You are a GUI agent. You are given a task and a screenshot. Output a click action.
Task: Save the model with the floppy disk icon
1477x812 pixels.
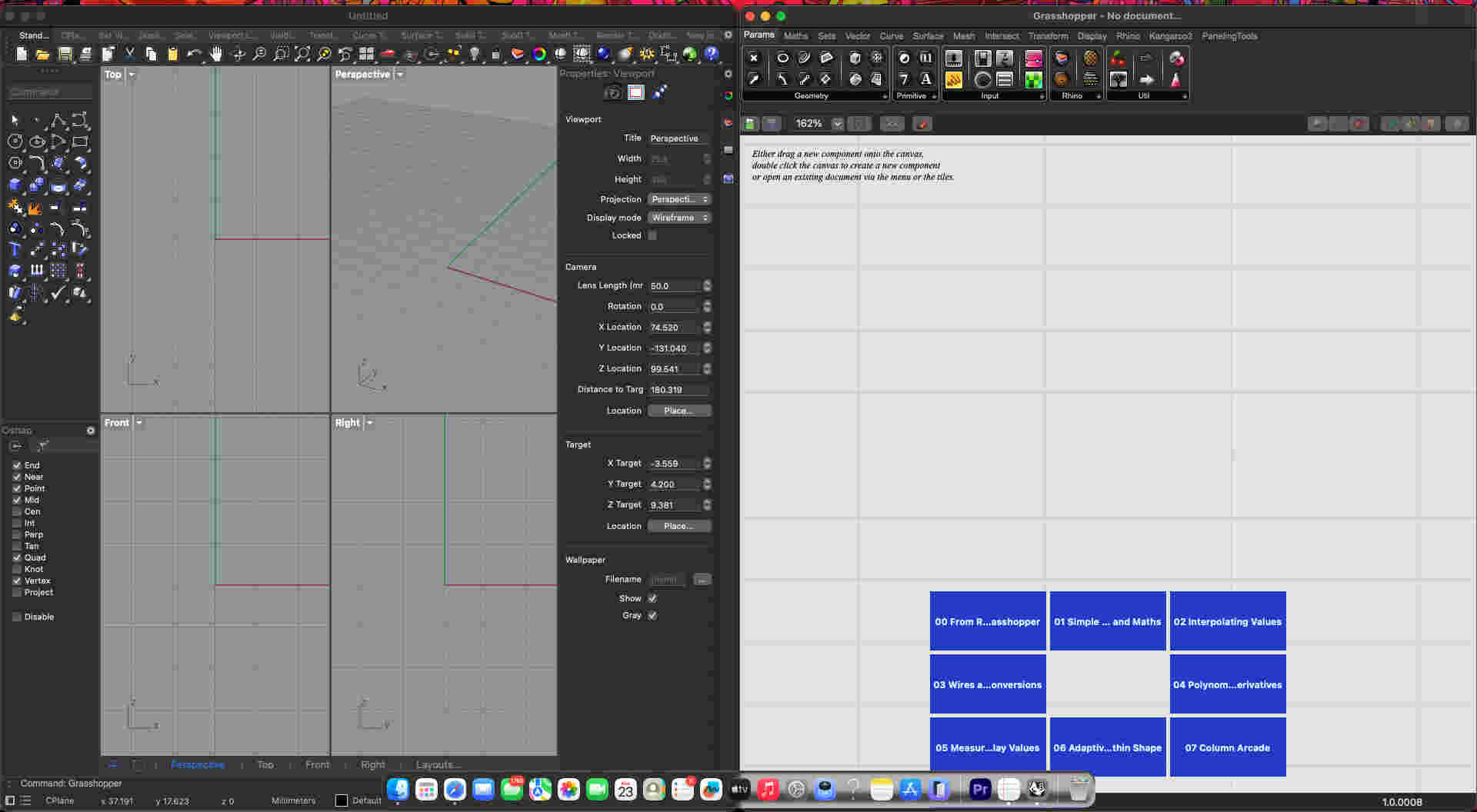(x=65, y=54)
